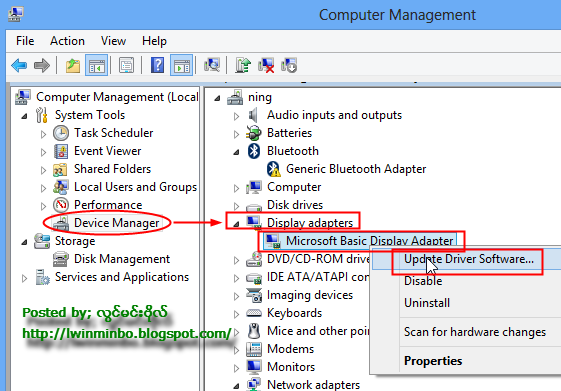Click the Update Driver Software toolbar icon
Image resolution: width=561 pixels, height=391 pixels.
pos(243,65)
